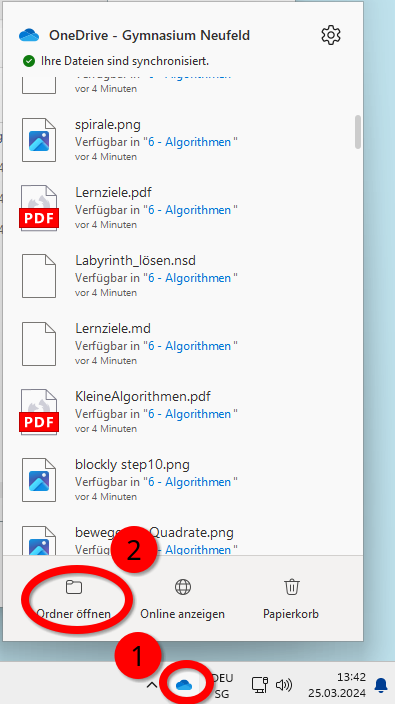Click the Labyrinth_lösen.nsd file icon

39,276
